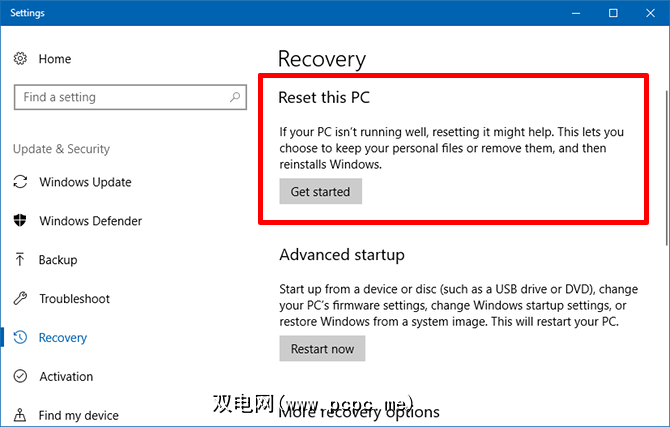Click the Recovery history icon
The image size is (670, 427).
tap(20, 338)
